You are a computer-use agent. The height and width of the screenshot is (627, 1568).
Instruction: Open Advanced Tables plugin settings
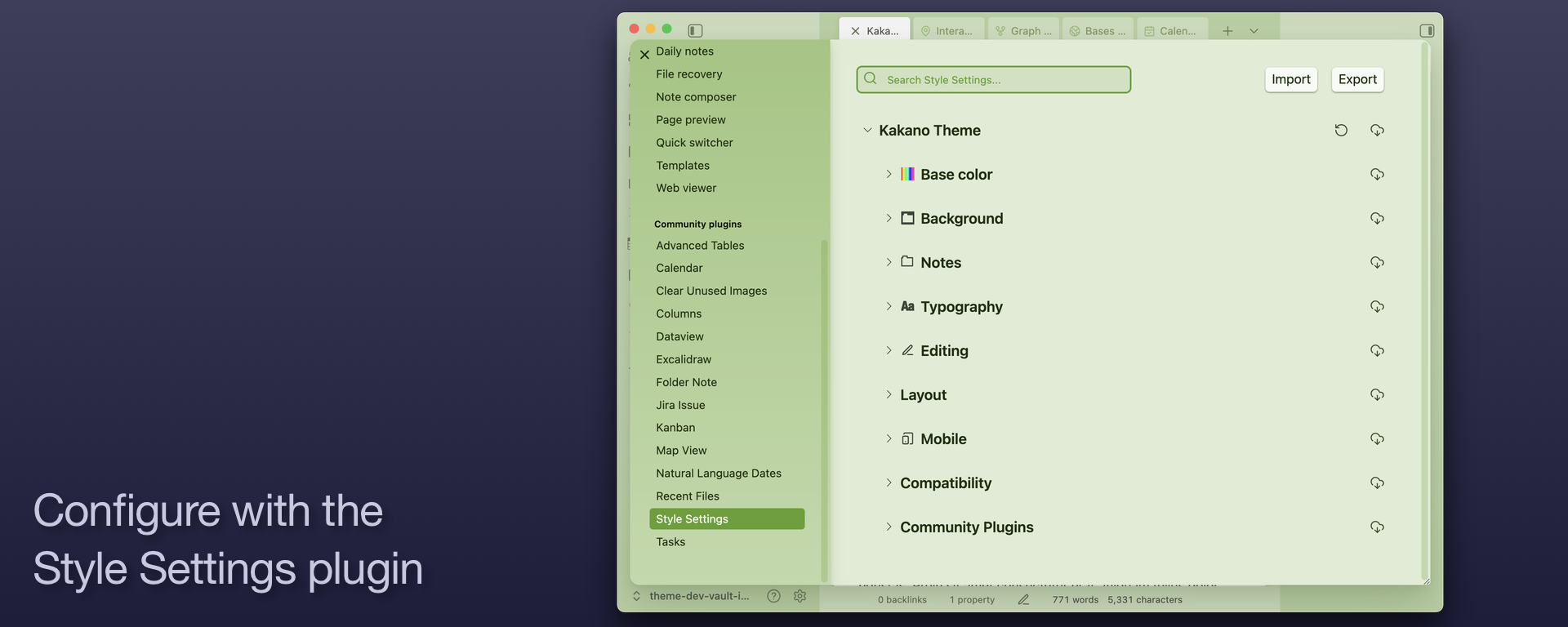click(700, 246)
